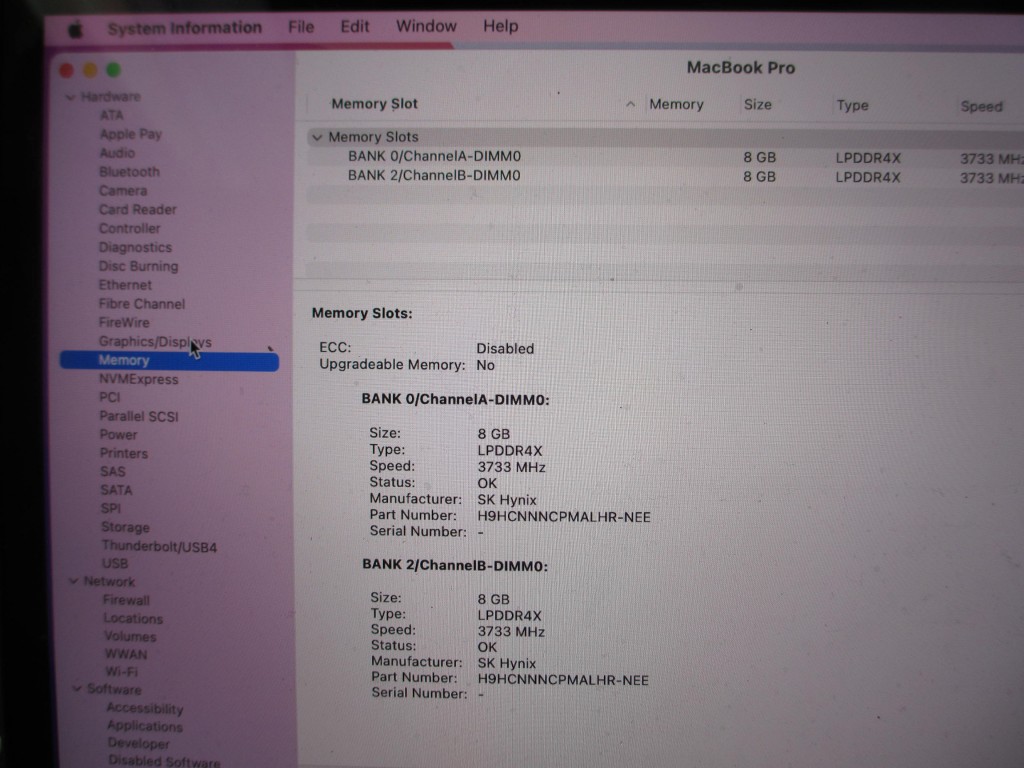Screen dimensions: 1024x768
Task: Open the Edit menu
Action: (355, 26)
